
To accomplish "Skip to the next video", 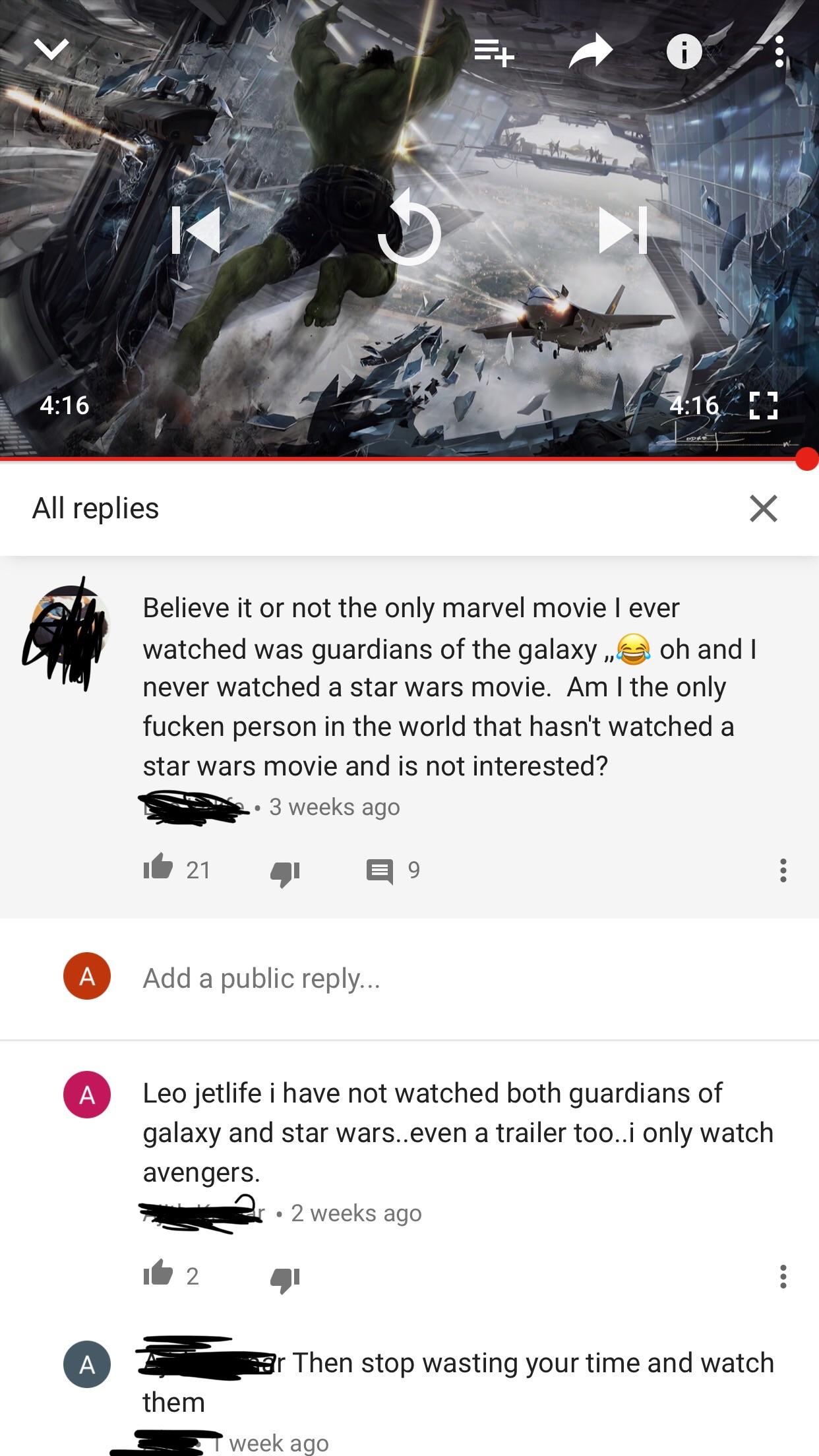I will point(623,230).
